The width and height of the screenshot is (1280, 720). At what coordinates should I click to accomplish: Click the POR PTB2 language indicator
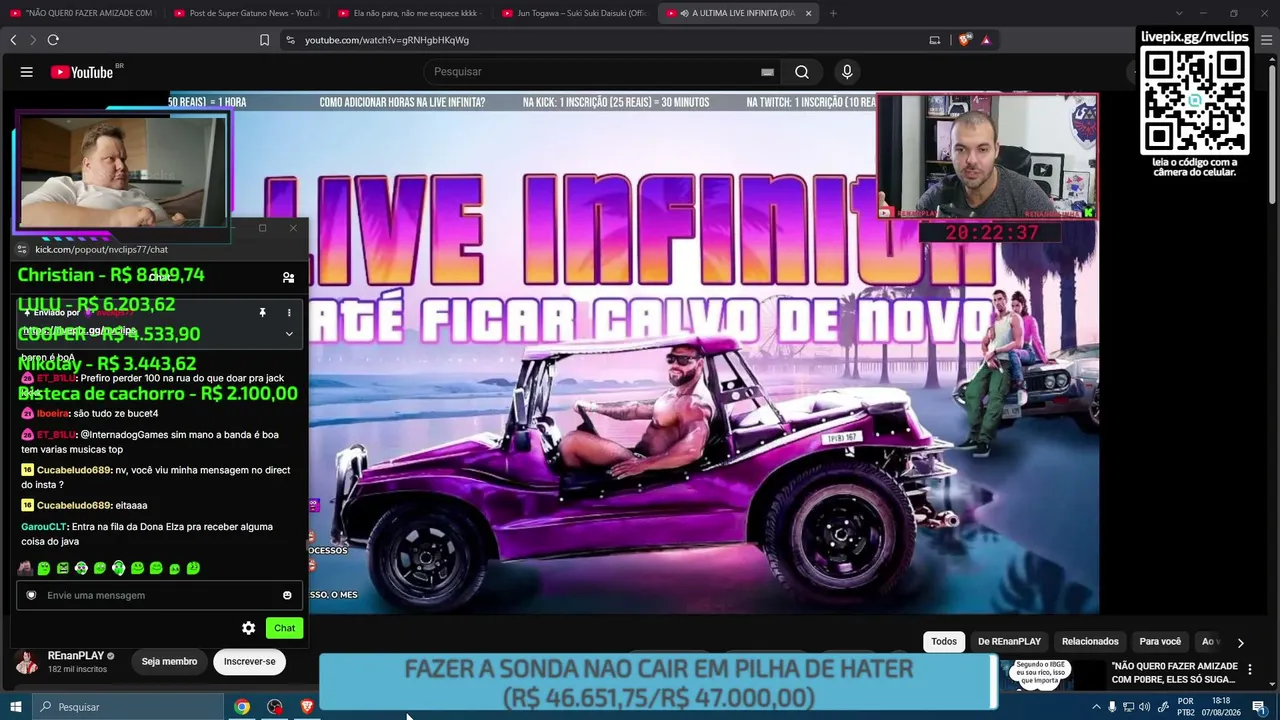pos(1186,707)
